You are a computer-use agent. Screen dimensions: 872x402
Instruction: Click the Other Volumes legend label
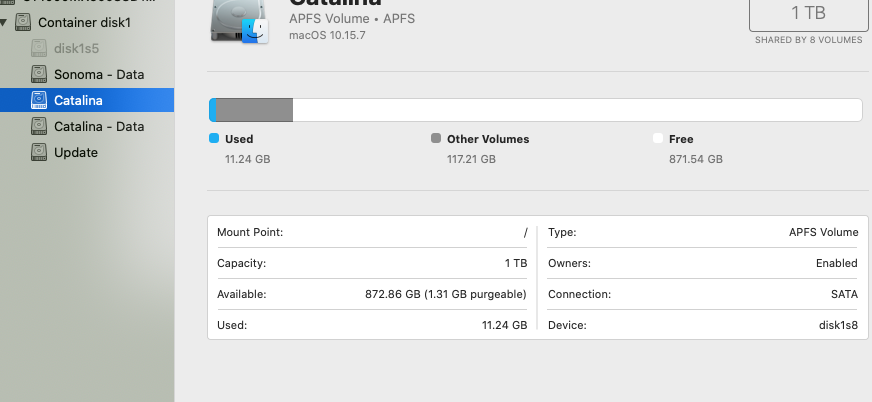tap(488, 139)
